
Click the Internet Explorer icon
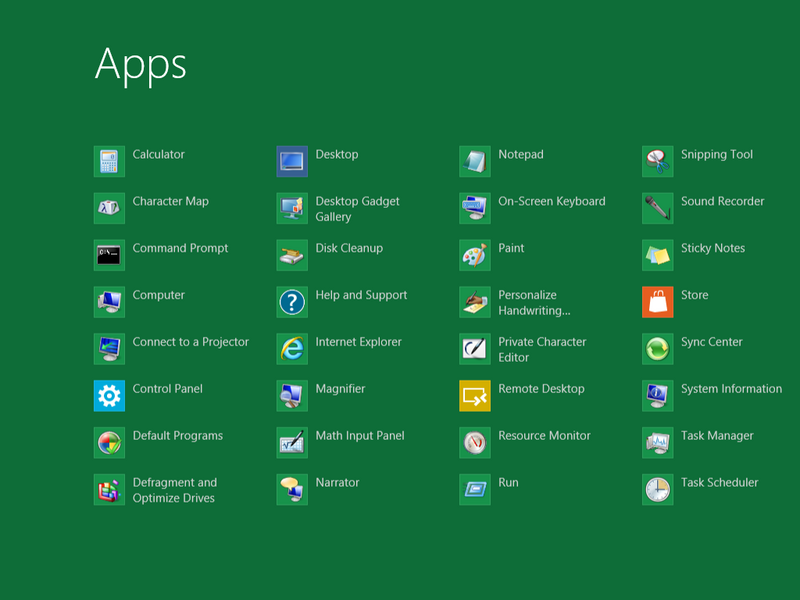292,349
